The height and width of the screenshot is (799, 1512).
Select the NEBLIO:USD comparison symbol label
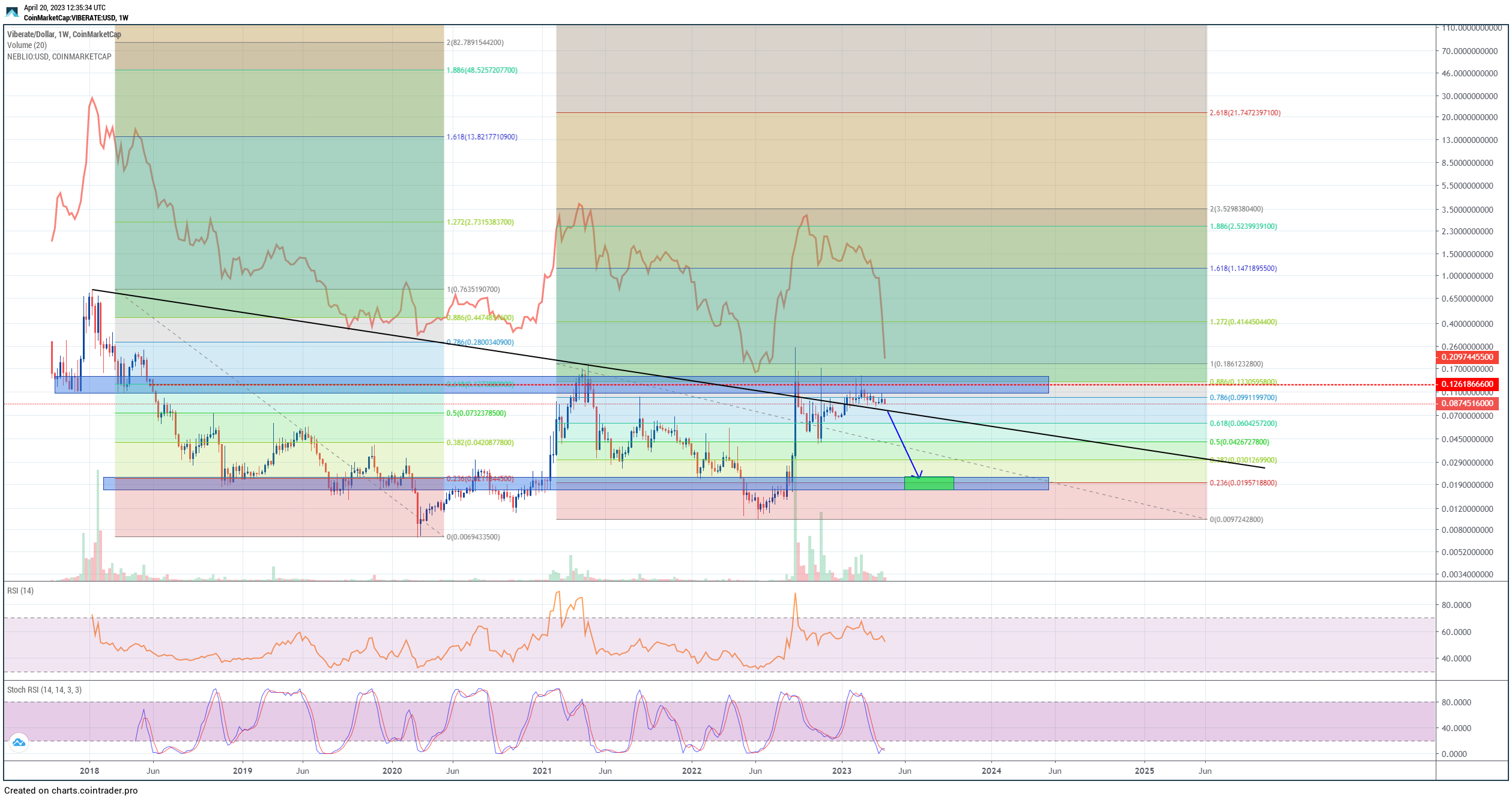(59, 57)
